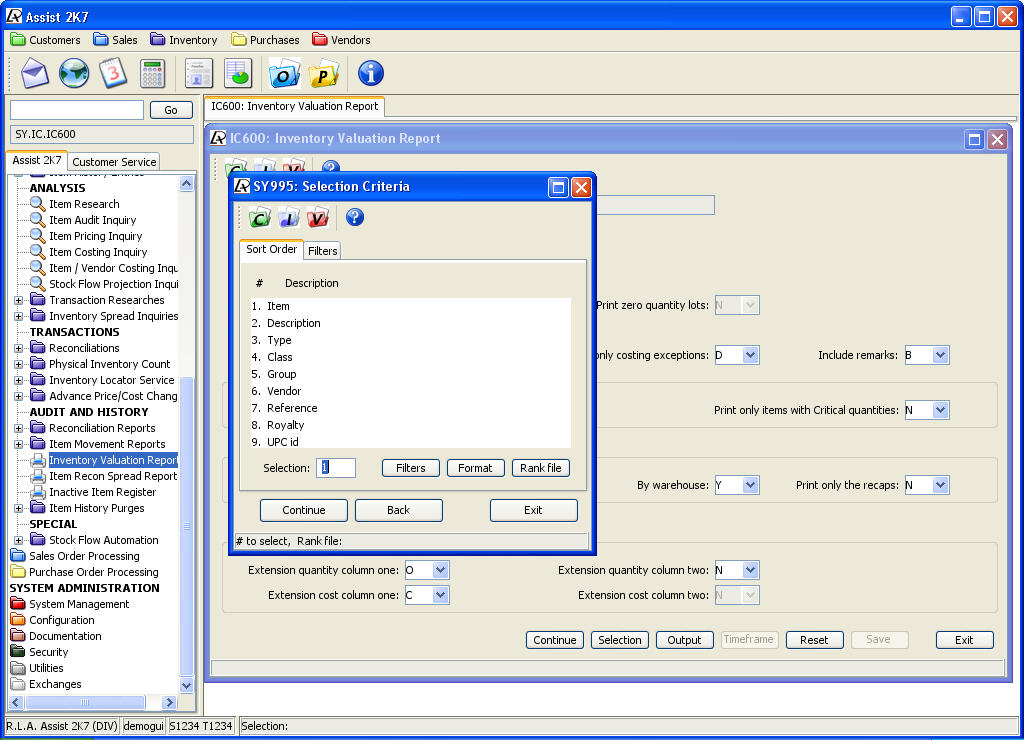Open the Sales menu

115,40
